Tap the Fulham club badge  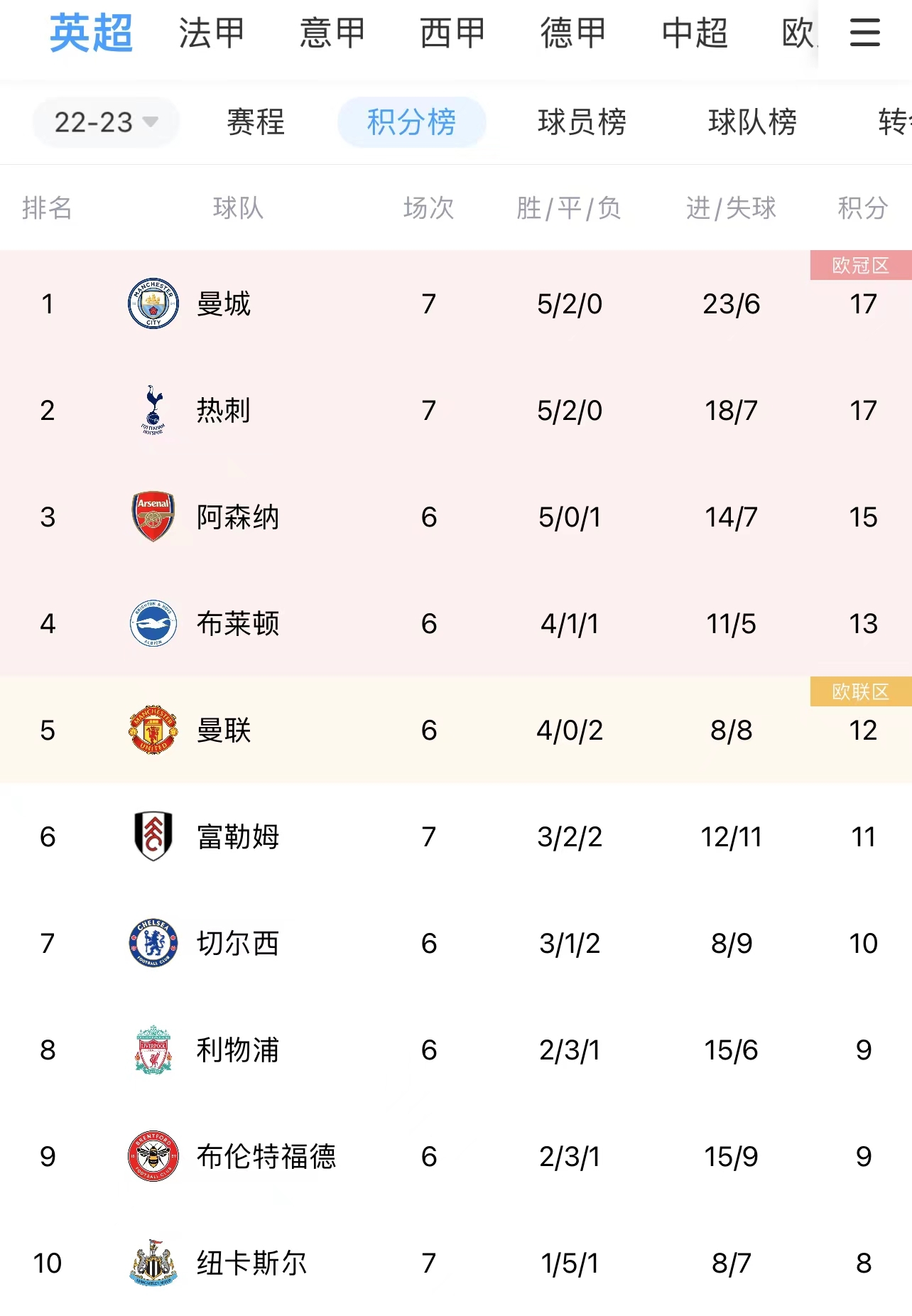point(153,836)
